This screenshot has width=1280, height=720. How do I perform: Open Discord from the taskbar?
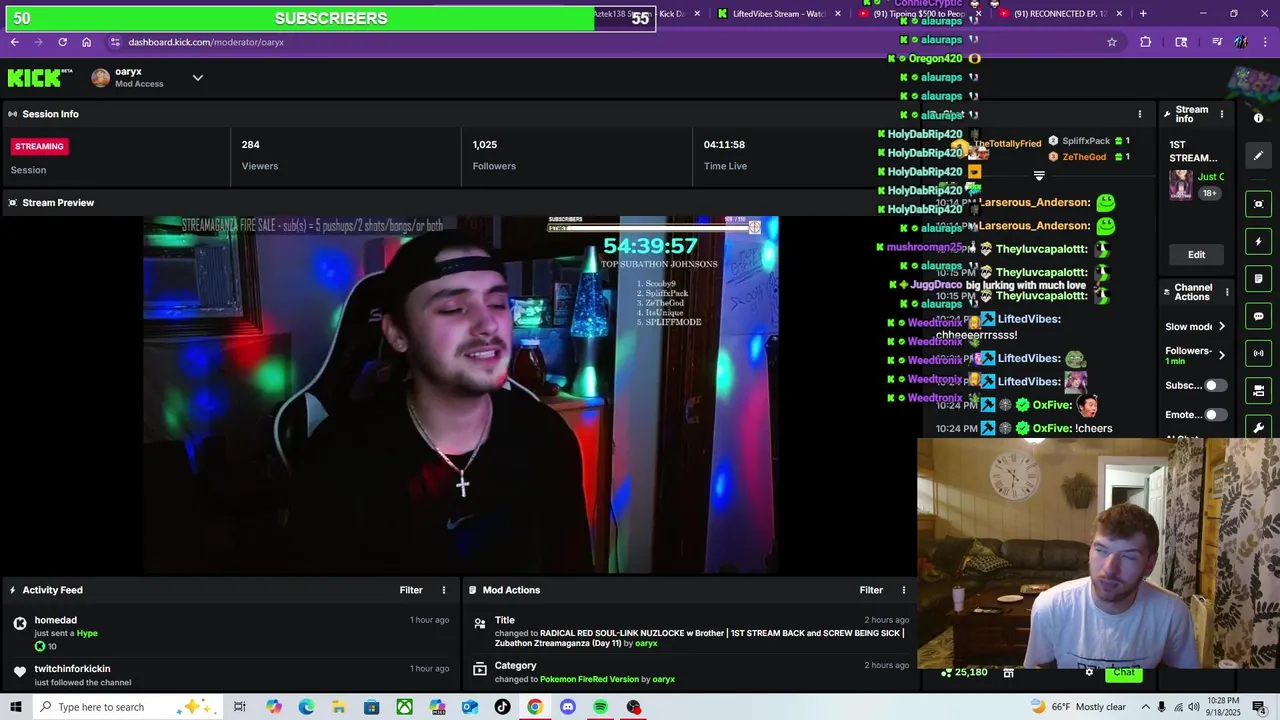(568, 707)
